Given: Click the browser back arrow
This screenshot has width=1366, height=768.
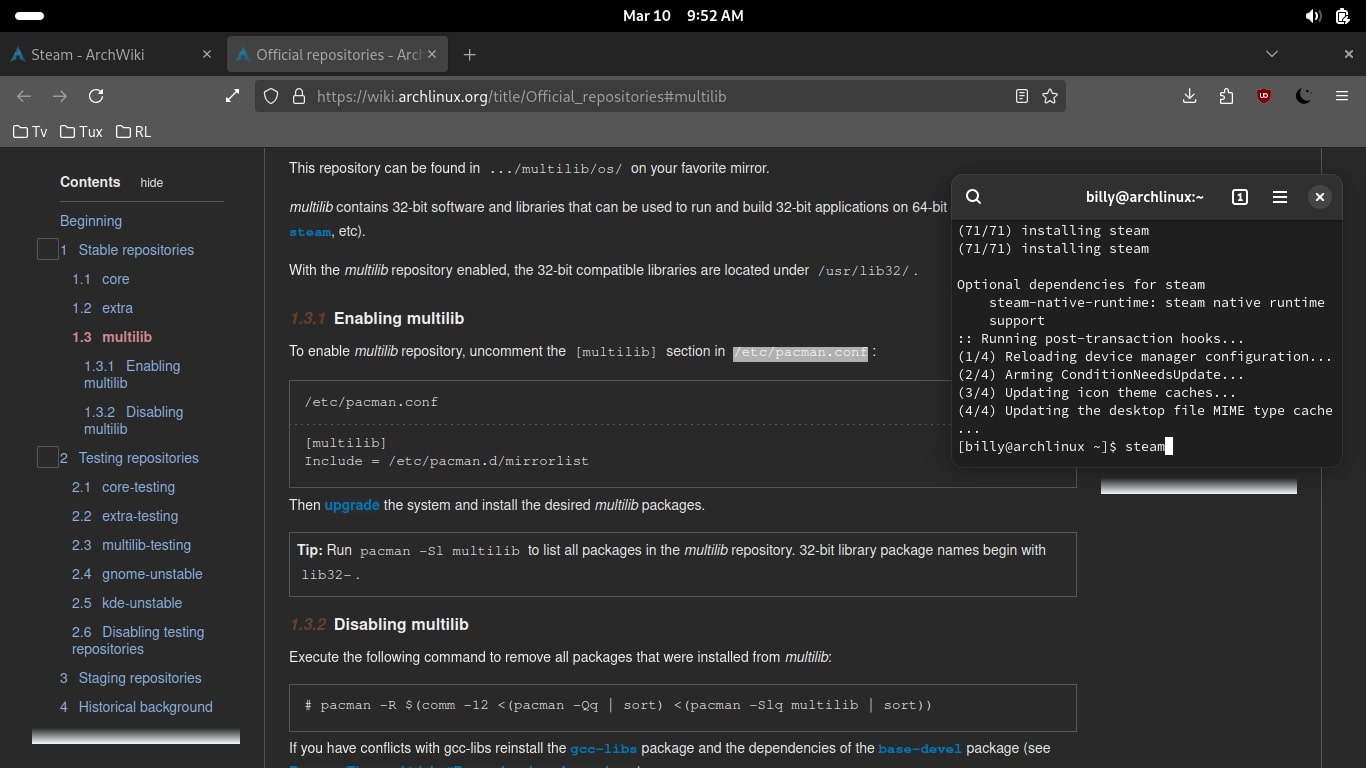Looking at the screenshot, I should coord(24,96).
